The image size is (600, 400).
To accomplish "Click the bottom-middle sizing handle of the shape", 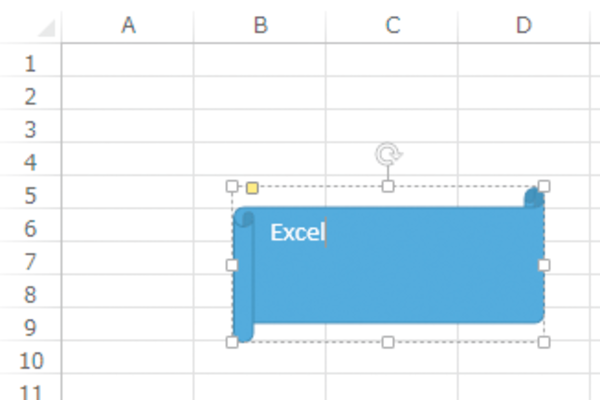I will 388,342.
